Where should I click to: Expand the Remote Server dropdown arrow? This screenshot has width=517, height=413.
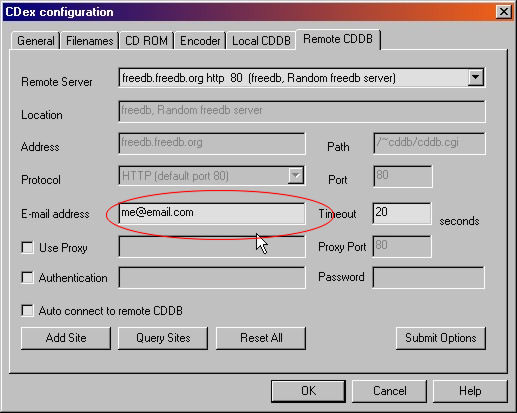(x=475, y=78)
